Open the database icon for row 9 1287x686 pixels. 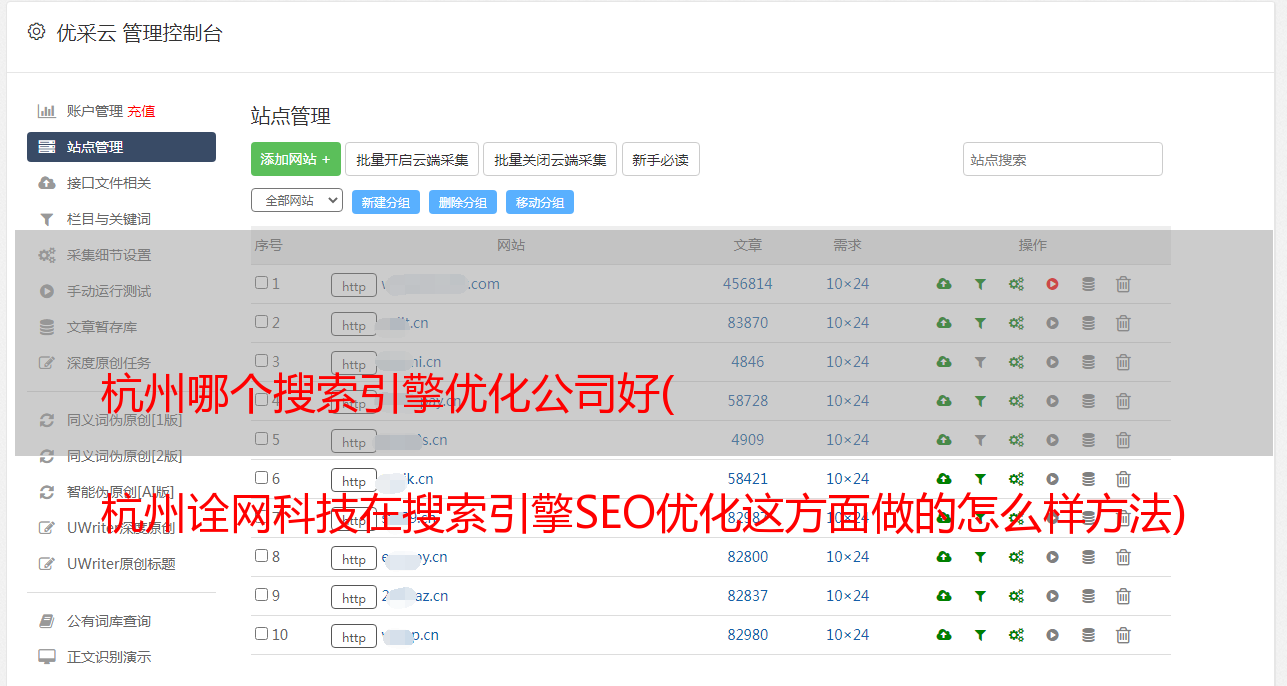click(x=1088, y=596)
